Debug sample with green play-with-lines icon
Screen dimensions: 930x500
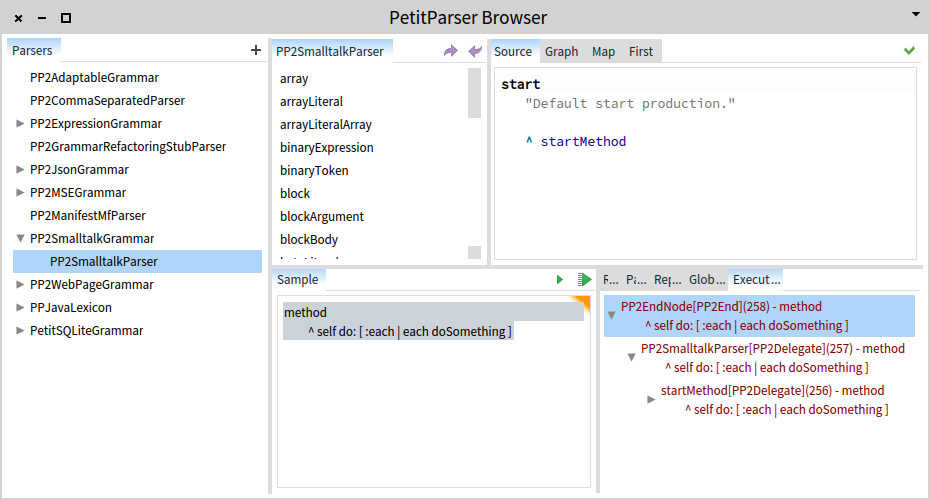pyautogui.click(x=585, y=279)
